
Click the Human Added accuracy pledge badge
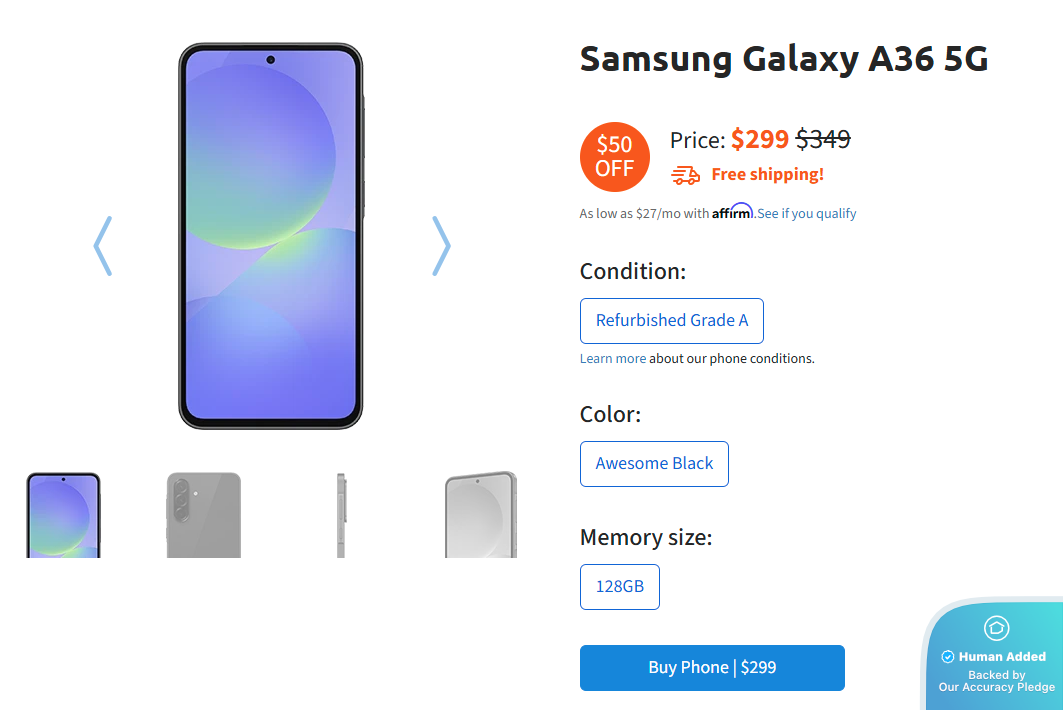996,656
